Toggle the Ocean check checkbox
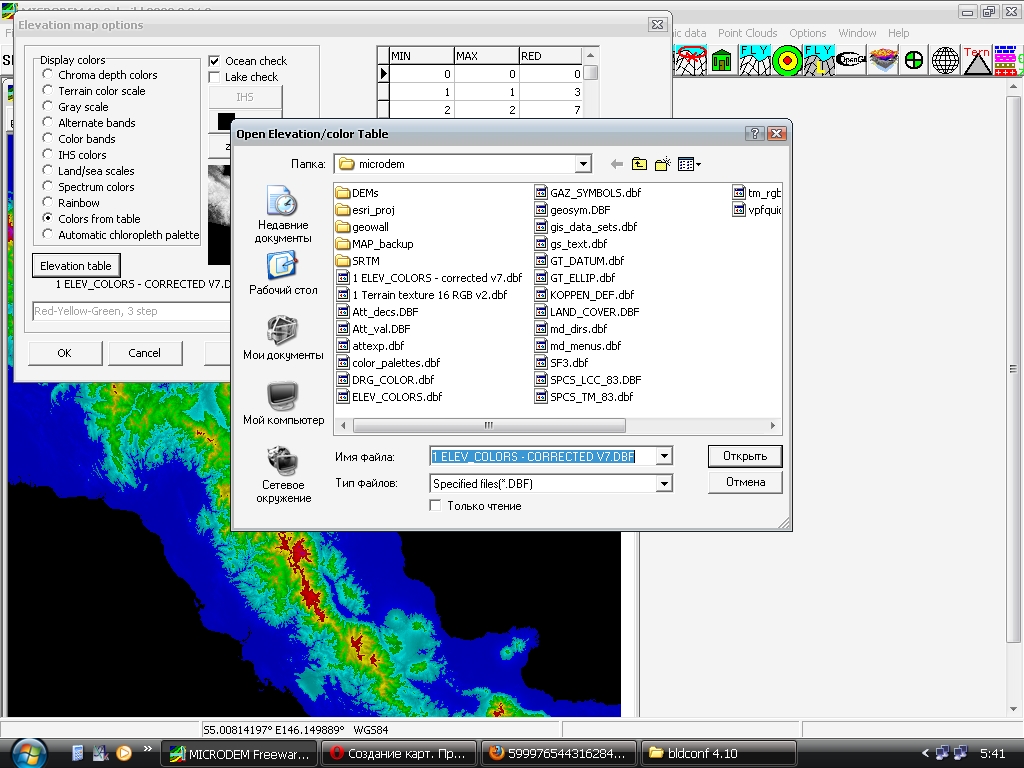 214,61
